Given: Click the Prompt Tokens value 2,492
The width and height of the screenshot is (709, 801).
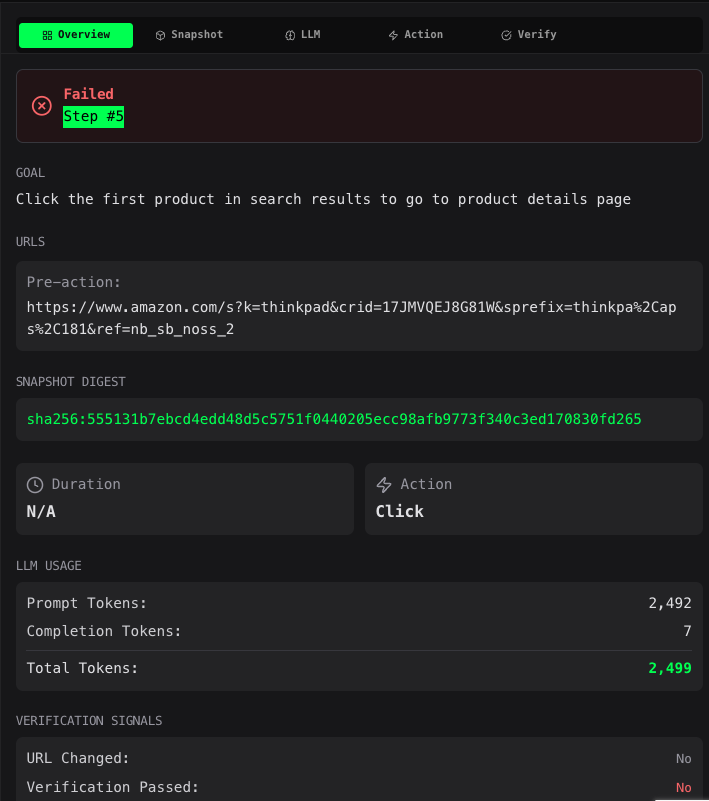Looking at the screenshot, I should click(669, 603).
